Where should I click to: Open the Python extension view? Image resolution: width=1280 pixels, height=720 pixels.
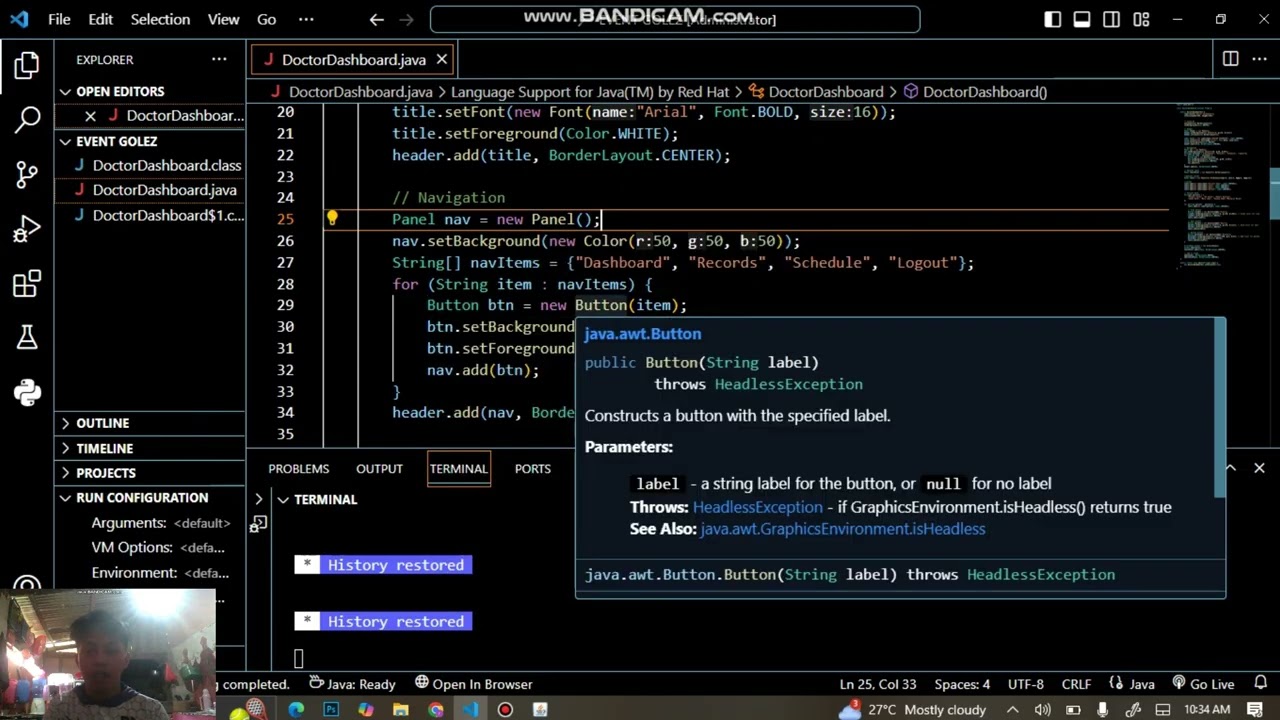[x=27, y=392]
